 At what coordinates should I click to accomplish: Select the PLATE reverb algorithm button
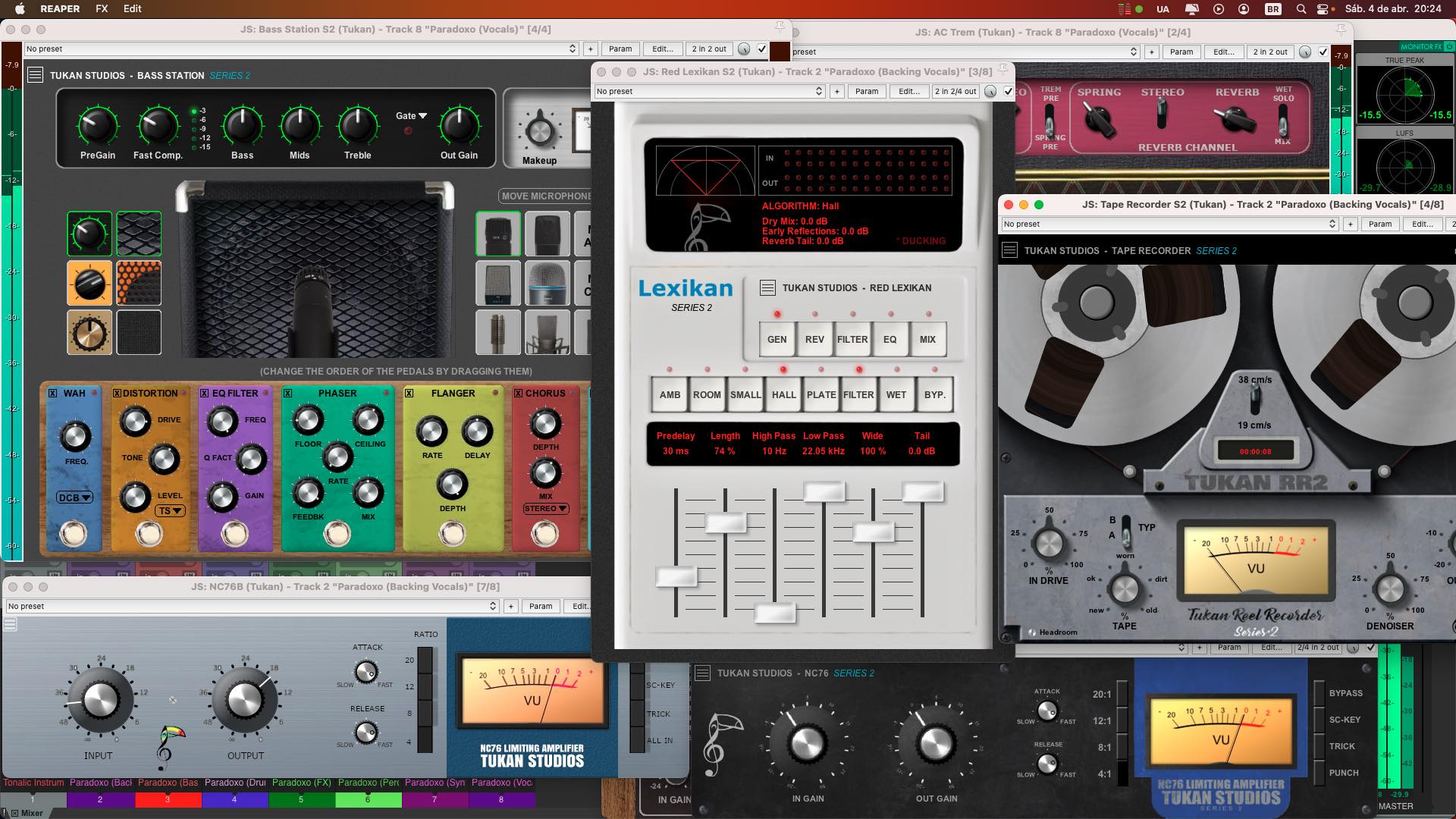pyautogui.click(x=821, y=394)
